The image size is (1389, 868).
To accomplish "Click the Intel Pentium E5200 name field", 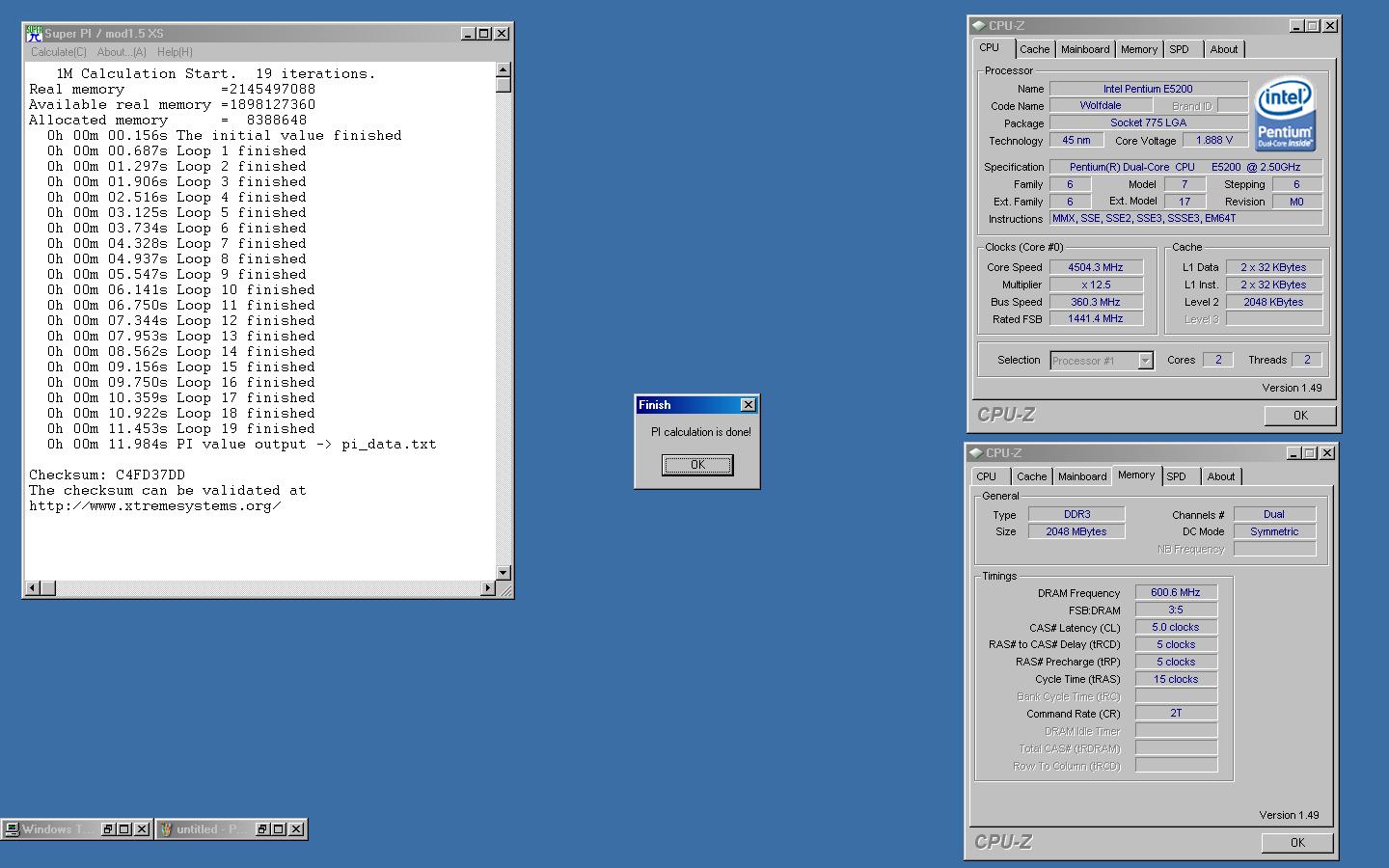I will pyautogui.click(x=1149, y=89).
